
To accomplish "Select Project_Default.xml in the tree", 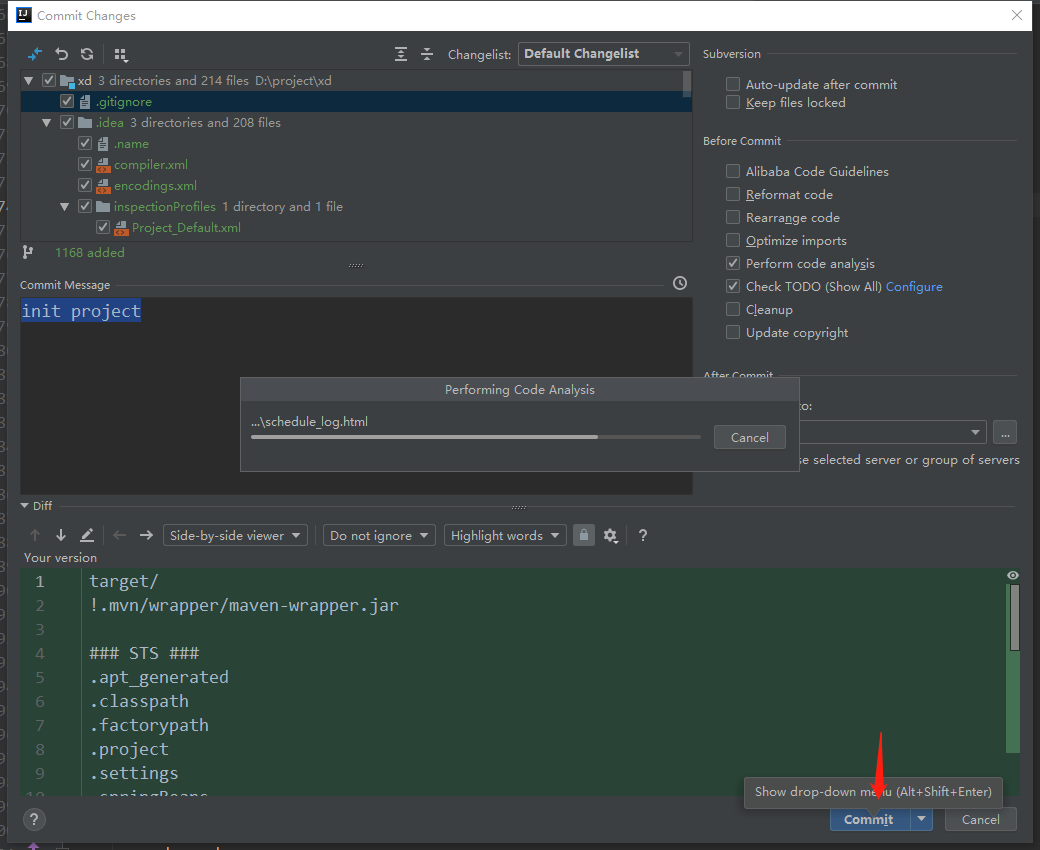I will (186, 227).
